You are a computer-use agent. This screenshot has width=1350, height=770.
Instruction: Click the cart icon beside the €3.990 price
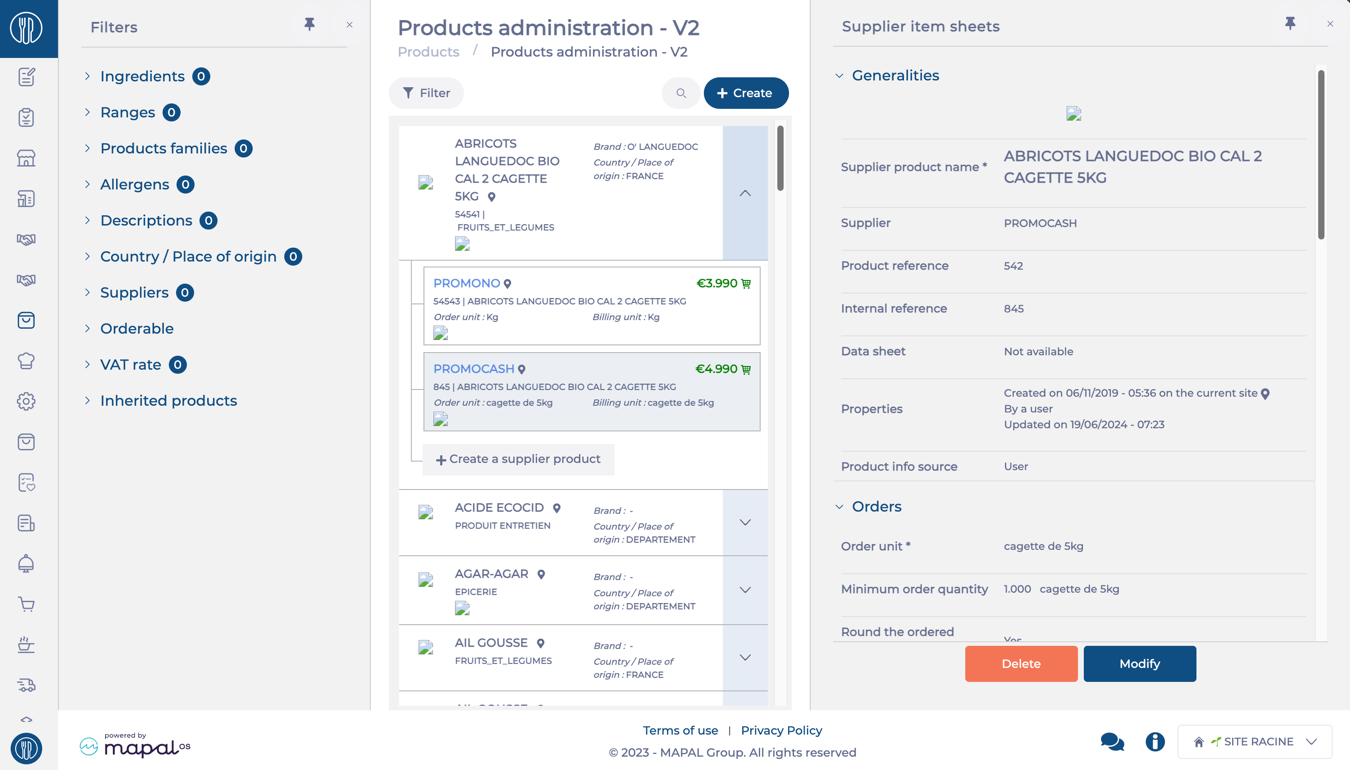coord(746,284)
